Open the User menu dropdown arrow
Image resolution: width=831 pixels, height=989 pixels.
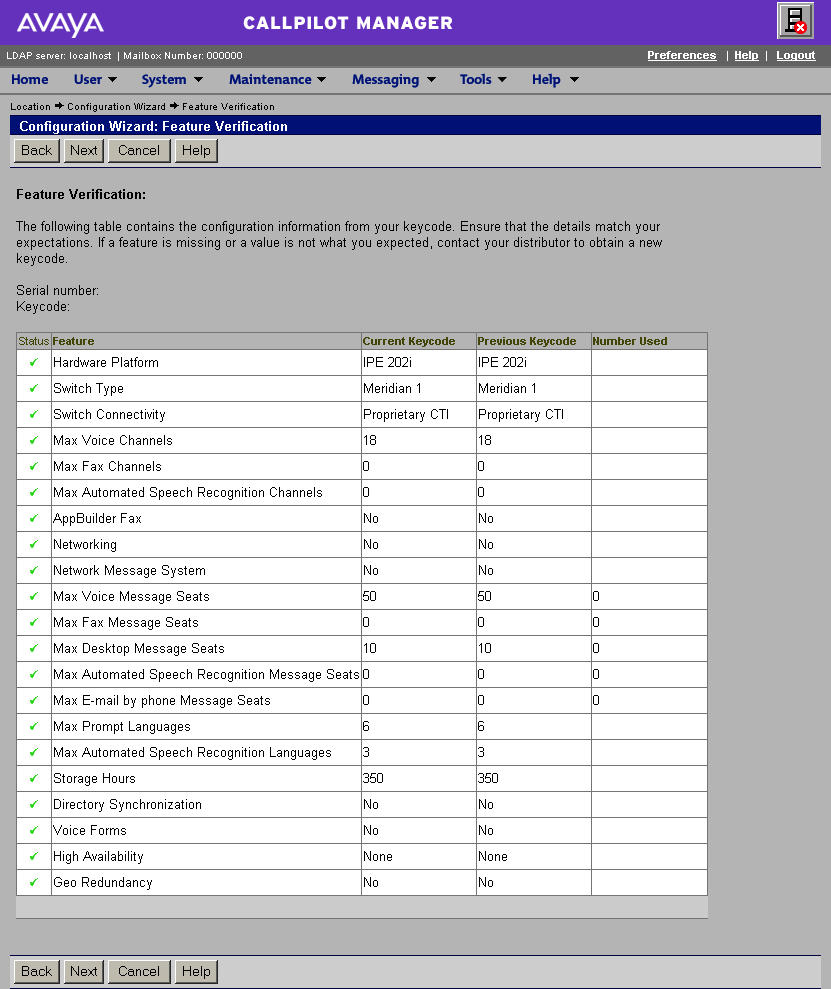click(112, 80)
